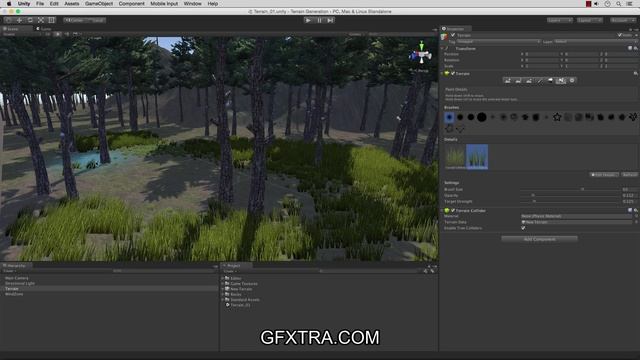Toggle Pivot/Center handle mode button

tap(74, 20)
